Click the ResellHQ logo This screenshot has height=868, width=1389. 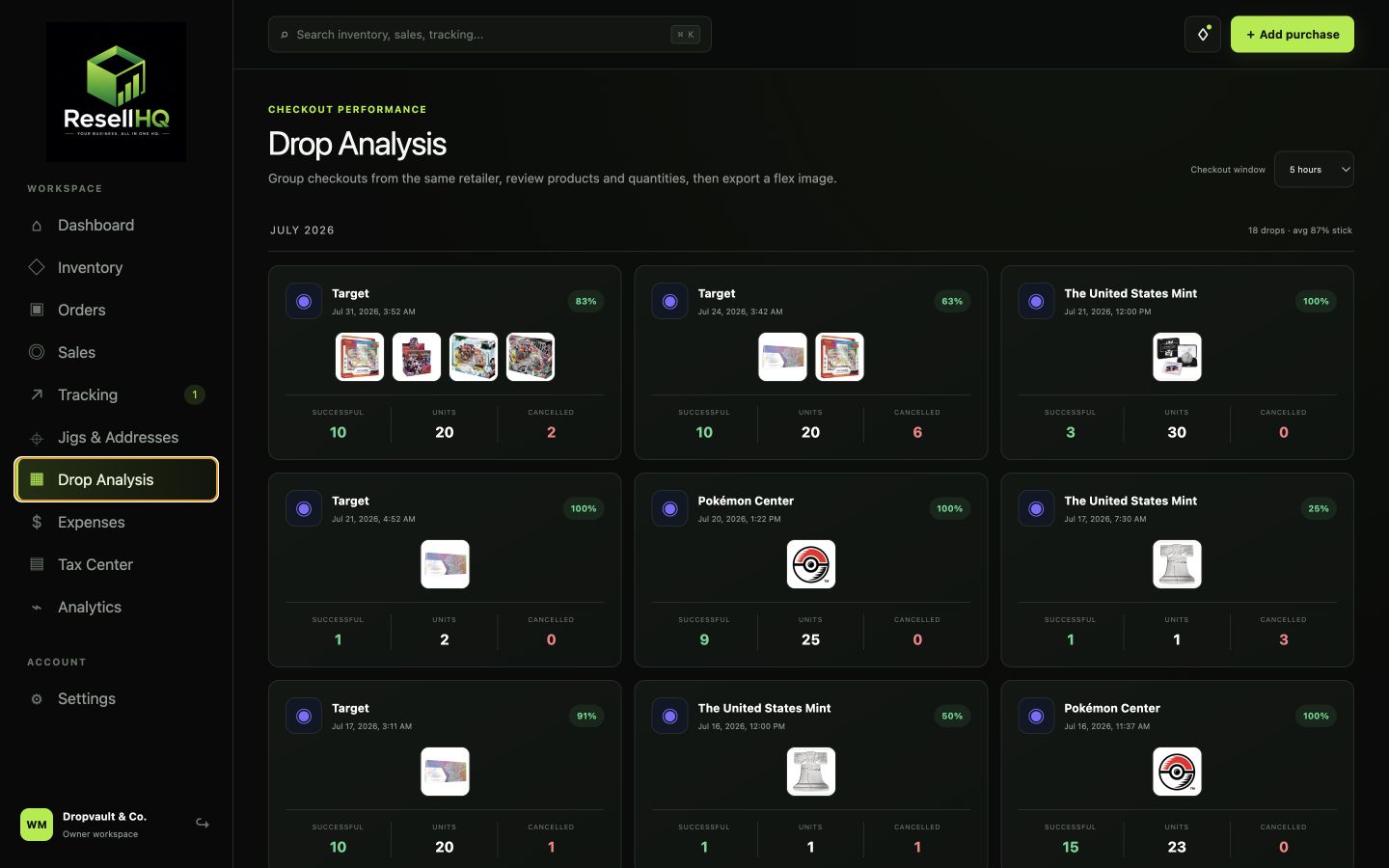tap(116, 92)
